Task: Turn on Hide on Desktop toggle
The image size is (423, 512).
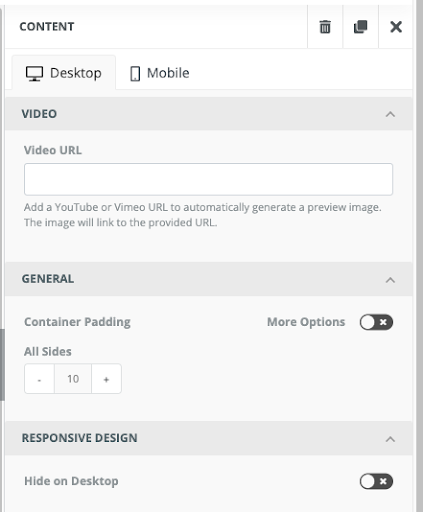Action: coord(376,481)
